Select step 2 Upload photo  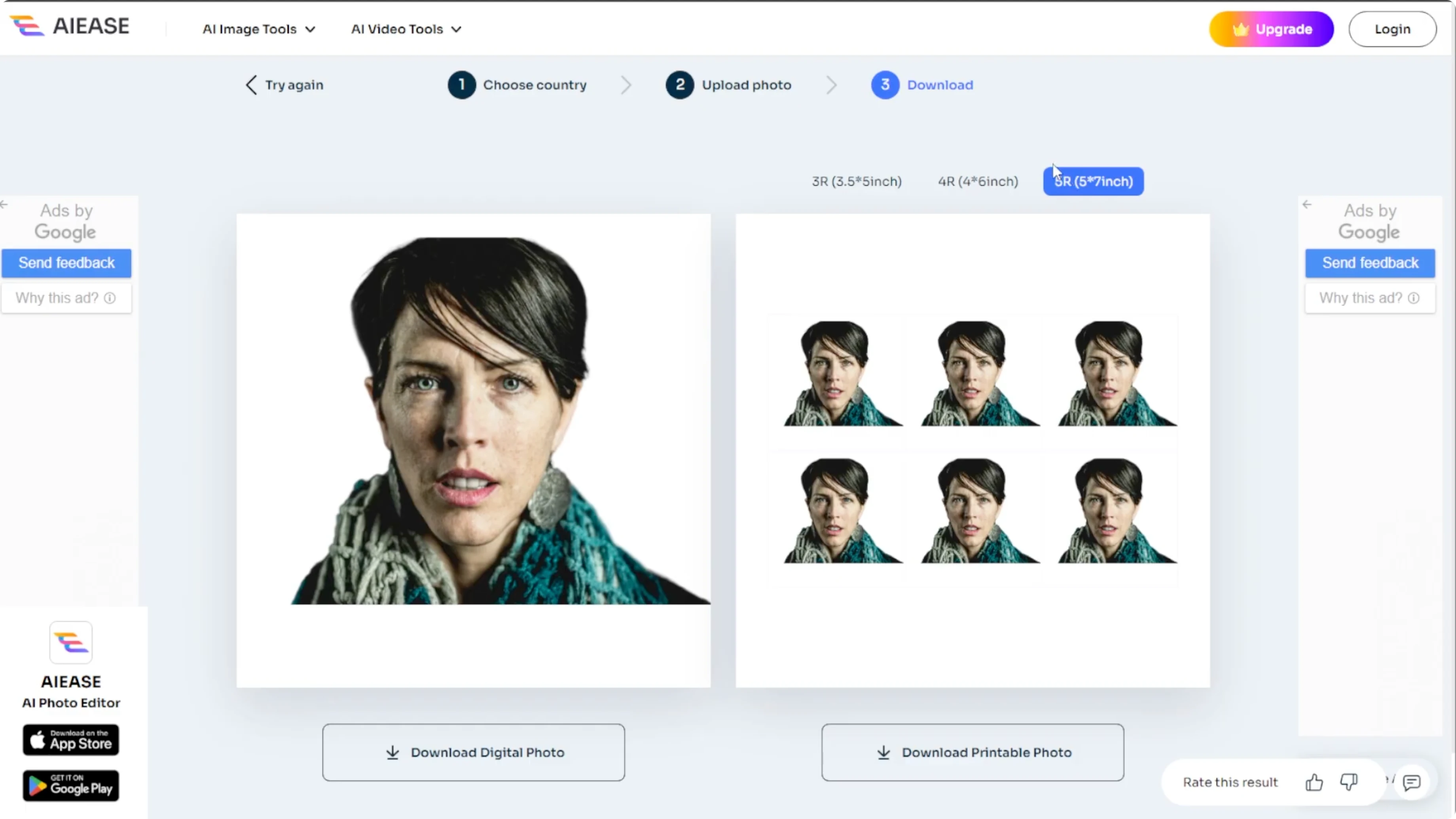pos(728,85)
